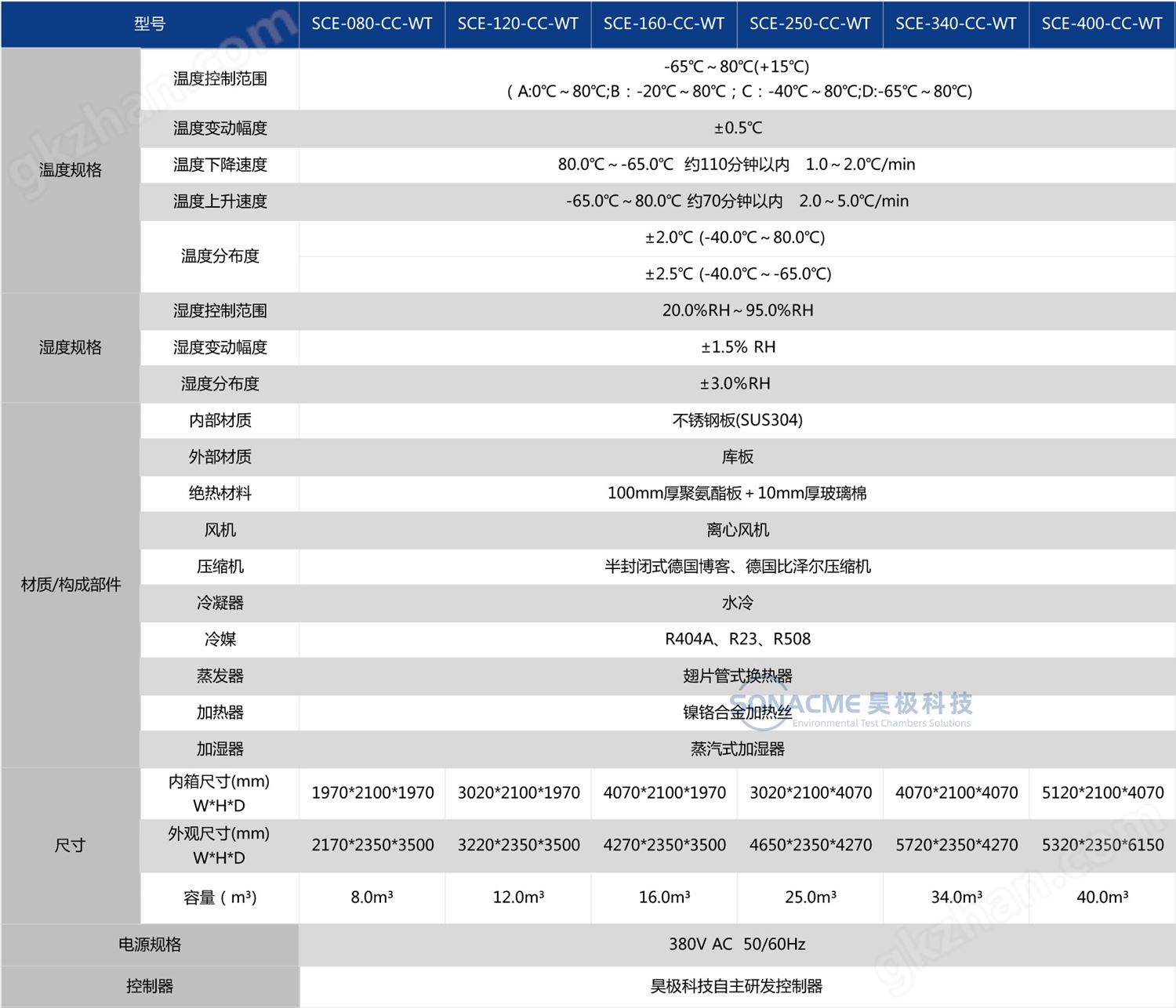Viewport: 1176px width, 1008px height.
Task: Click the 25.0m³ capacity cell
Action: pyautogui.click(x=810, y=897)
